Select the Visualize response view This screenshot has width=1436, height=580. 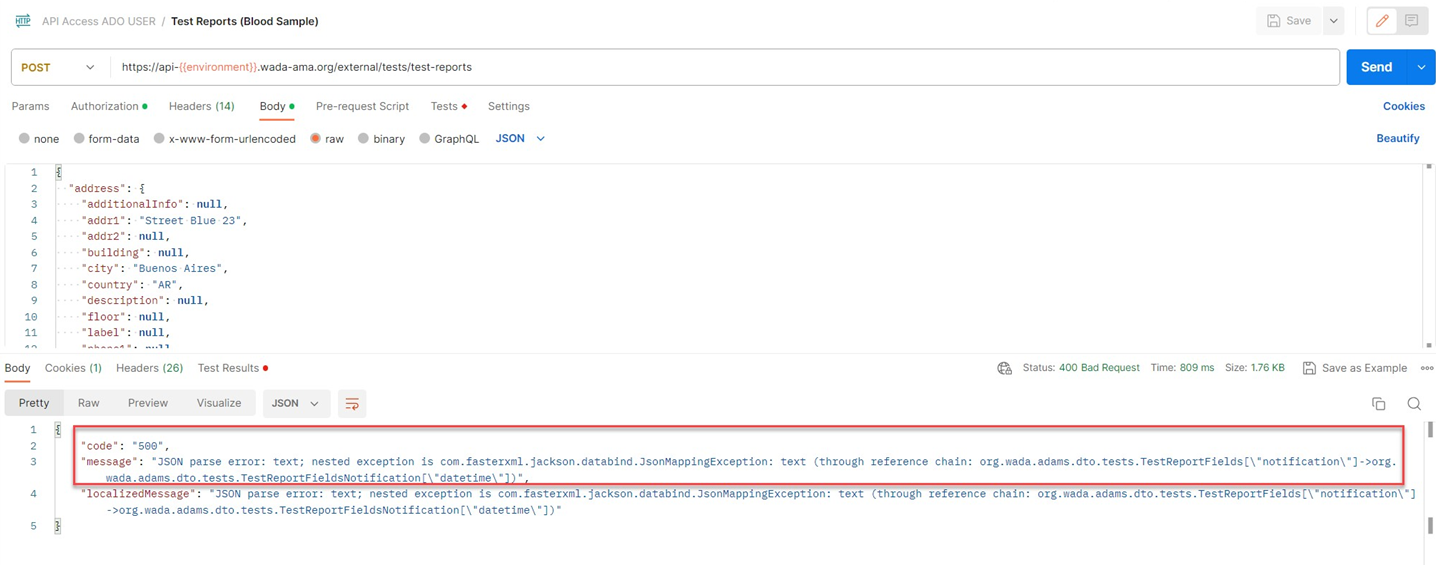(219, 403)
